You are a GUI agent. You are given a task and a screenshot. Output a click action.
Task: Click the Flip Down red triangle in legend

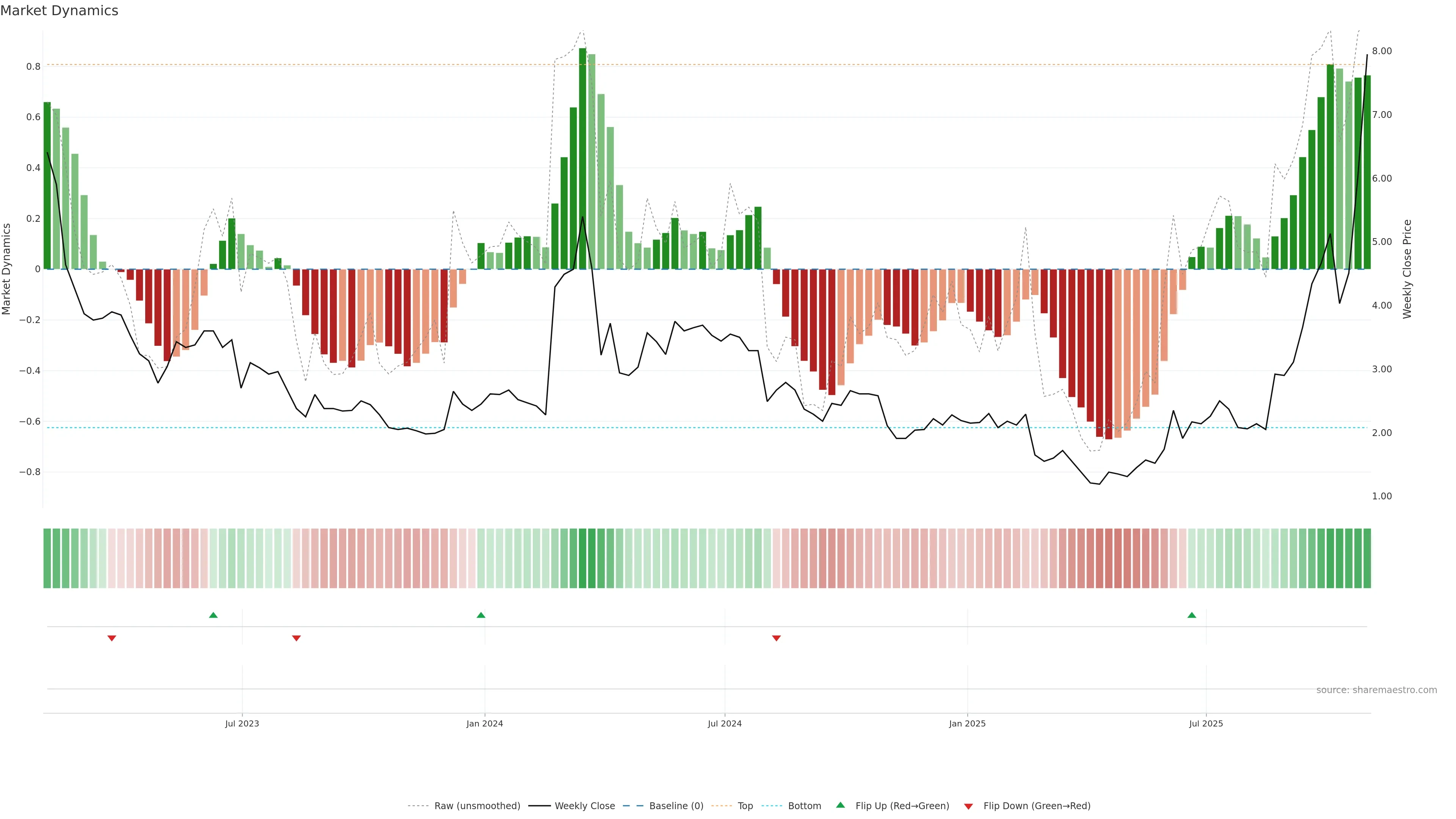pyautogui.click(x=968, y=806)
